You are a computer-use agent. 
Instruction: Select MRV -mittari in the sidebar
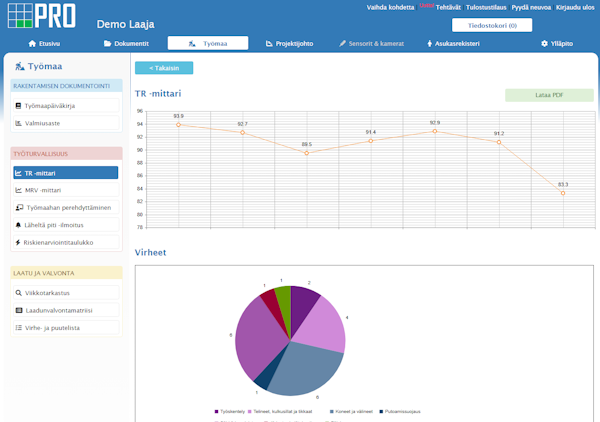pyautogui.click(x=65, y=189)
